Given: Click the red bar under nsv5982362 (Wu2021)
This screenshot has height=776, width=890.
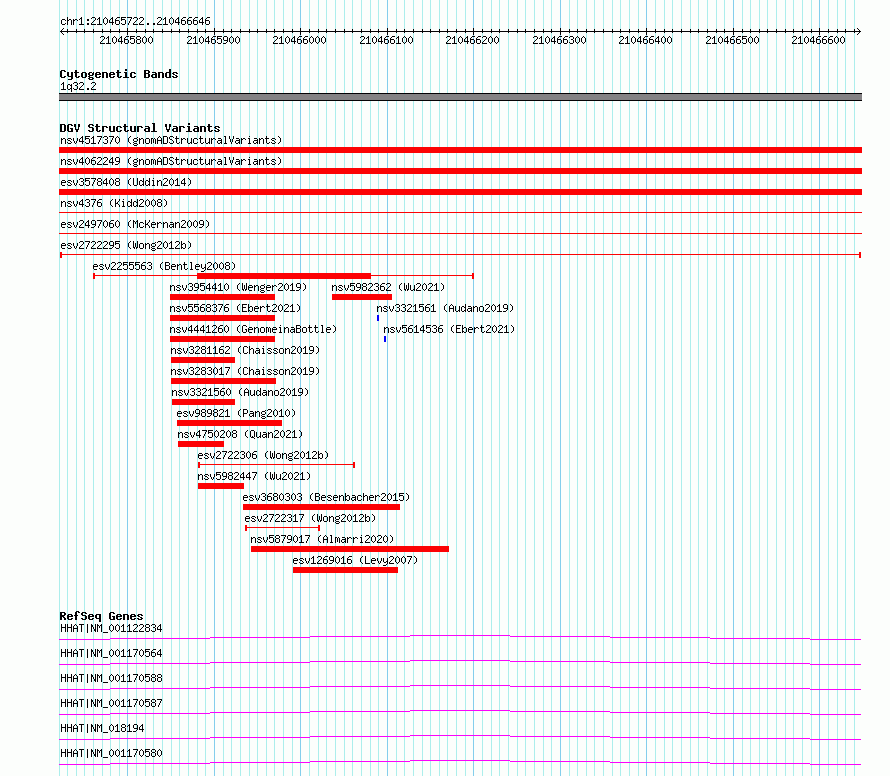Looking at the screenshot, I should click(x=362, y=297).
